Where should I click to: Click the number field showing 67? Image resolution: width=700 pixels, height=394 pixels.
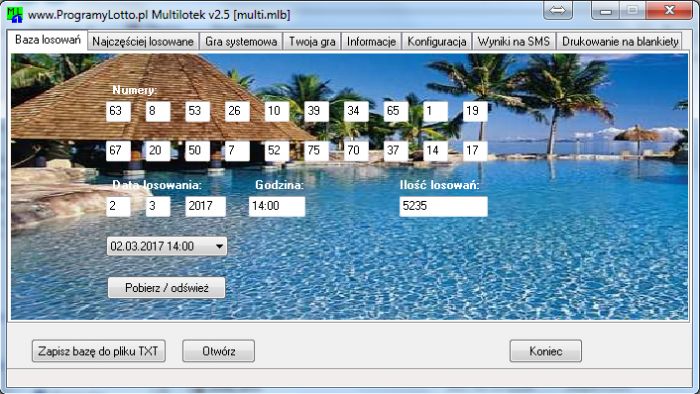[118, 151]
